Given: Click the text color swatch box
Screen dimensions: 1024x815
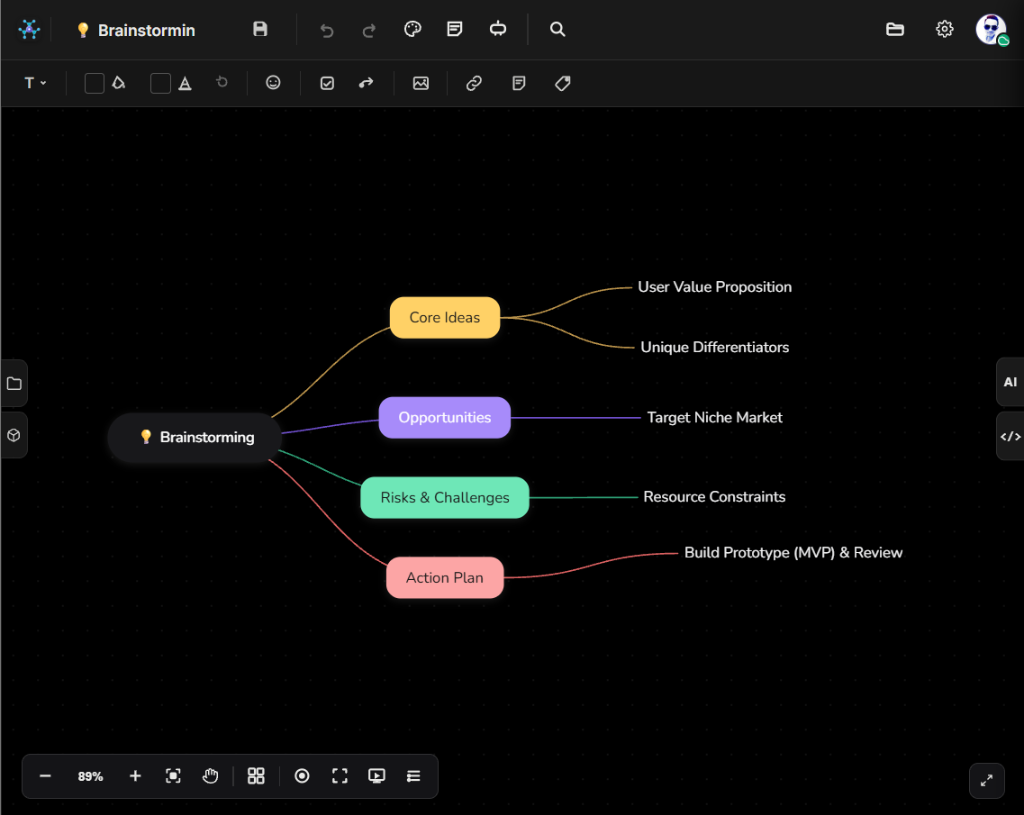Looking at the screenshot, I should tap(161, 83).
